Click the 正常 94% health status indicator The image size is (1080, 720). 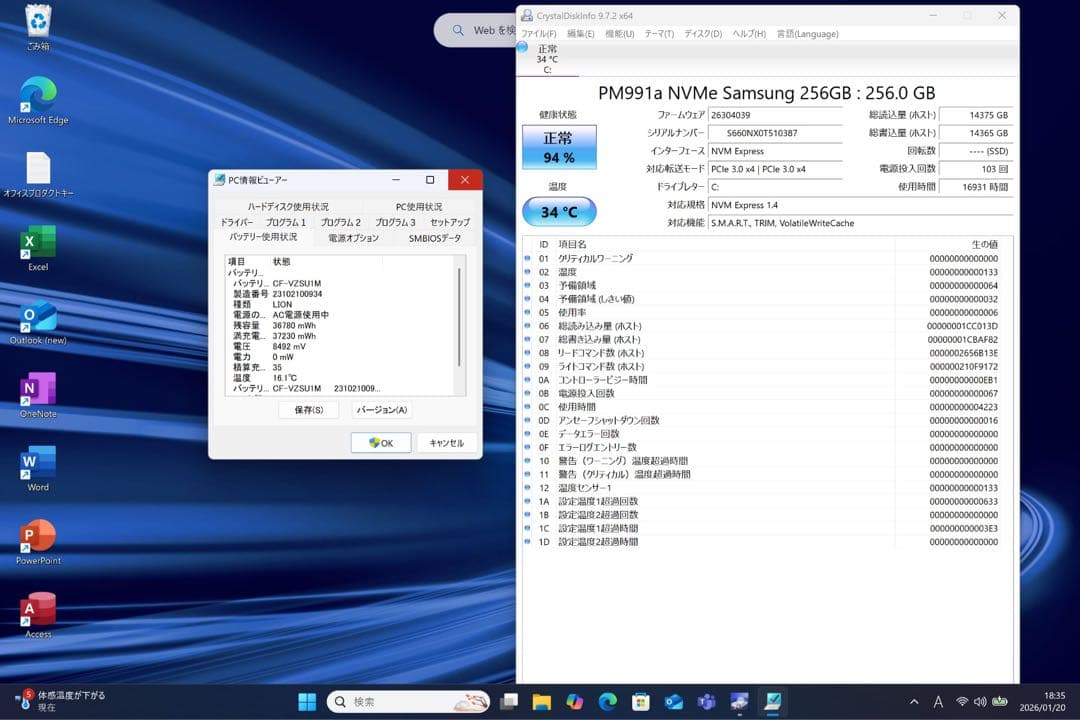coord(558,147)
